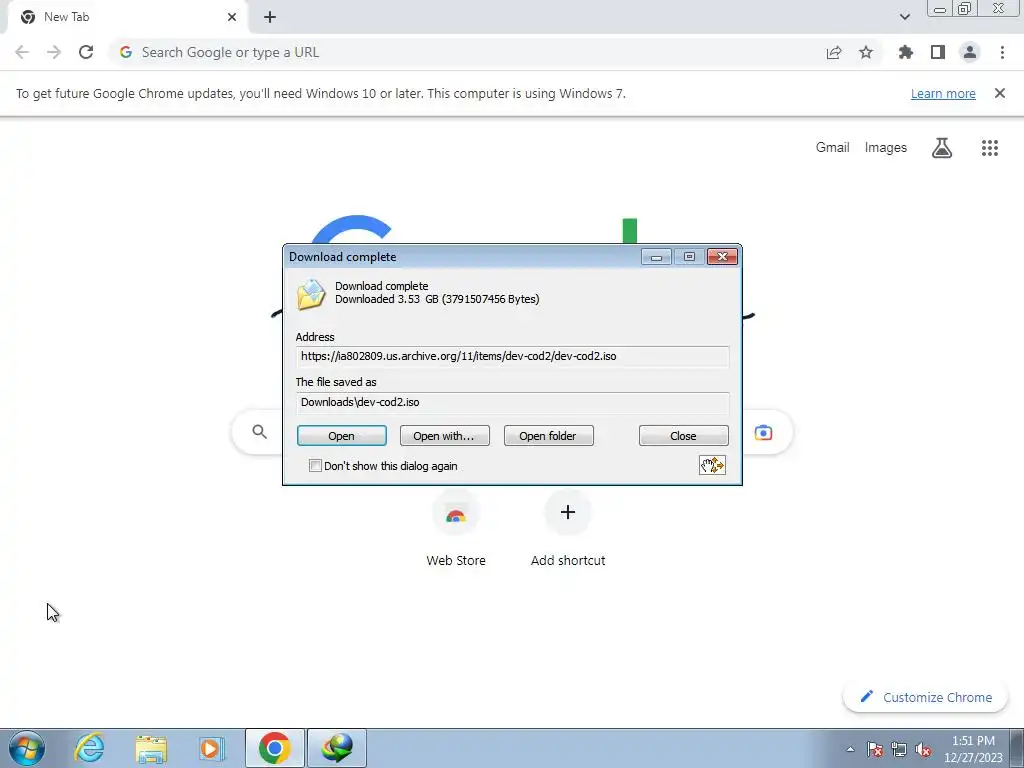1024x768 pixels.
Task: Expand hidden tray icons arrow
Action: [850, 750]
